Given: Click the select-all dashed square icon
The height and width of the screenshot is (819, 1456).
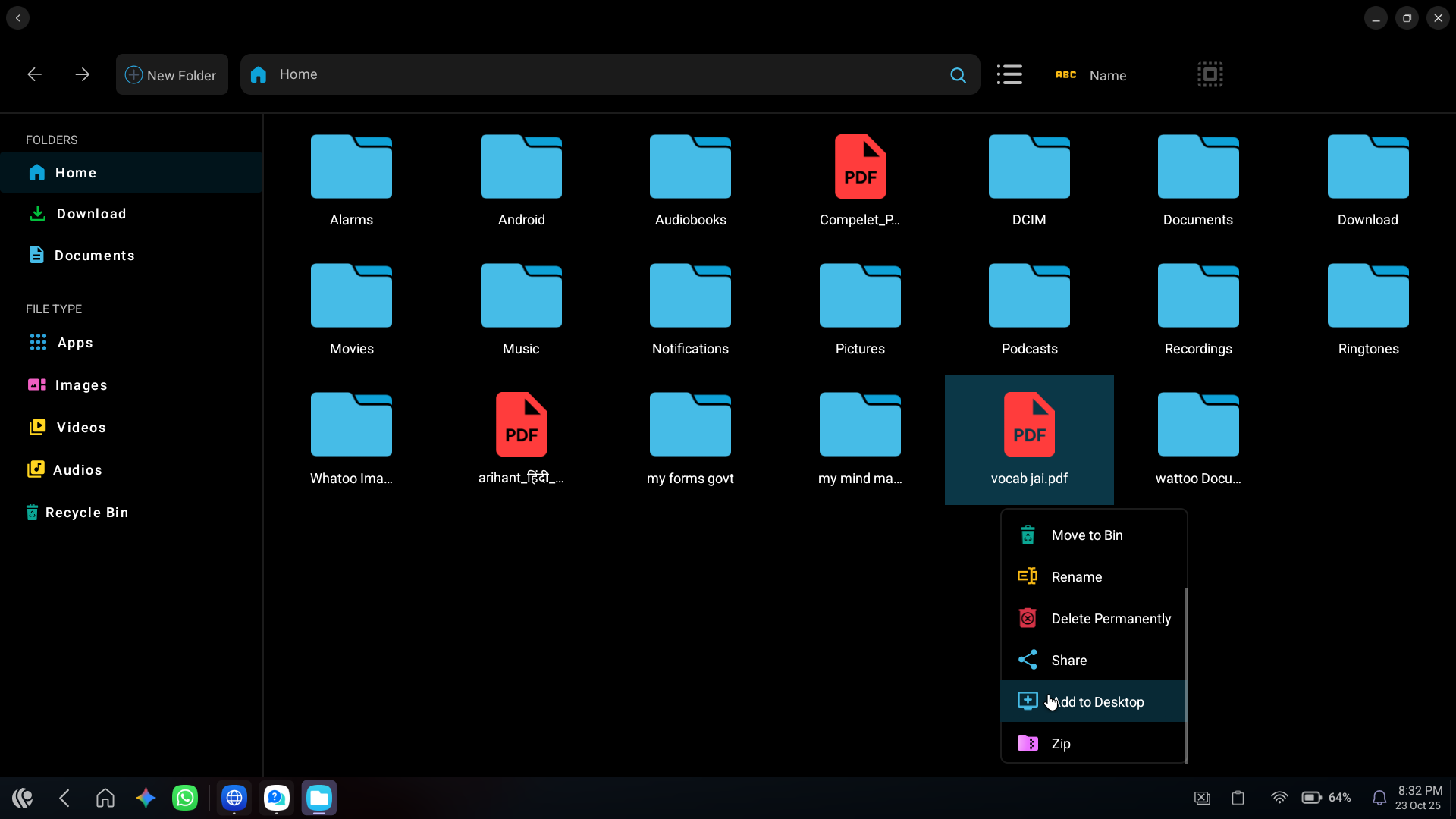Looking at the screenshot, I should (1210, 74).
